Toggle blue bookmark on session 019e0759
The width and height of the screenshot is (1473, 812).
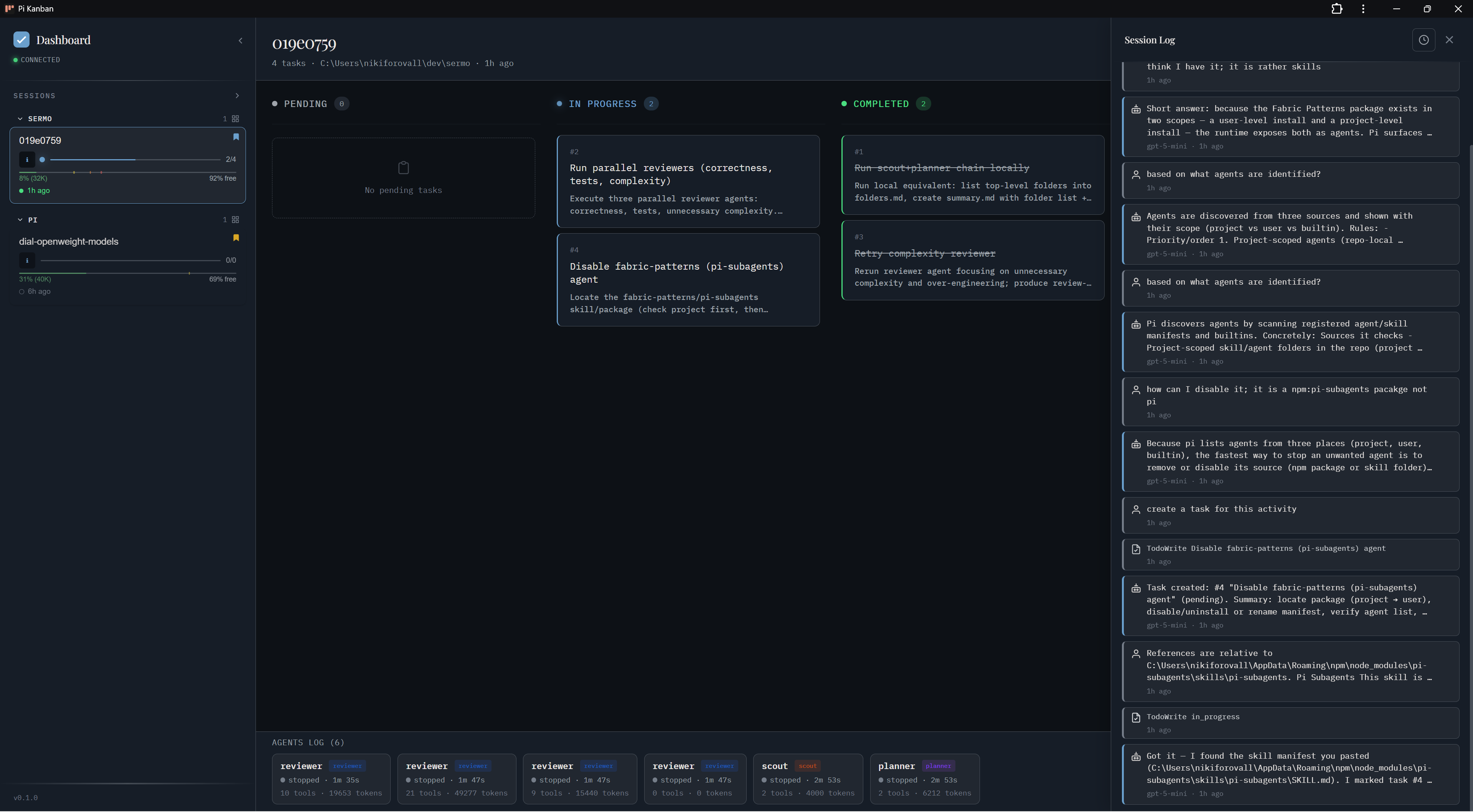point(236,137)
